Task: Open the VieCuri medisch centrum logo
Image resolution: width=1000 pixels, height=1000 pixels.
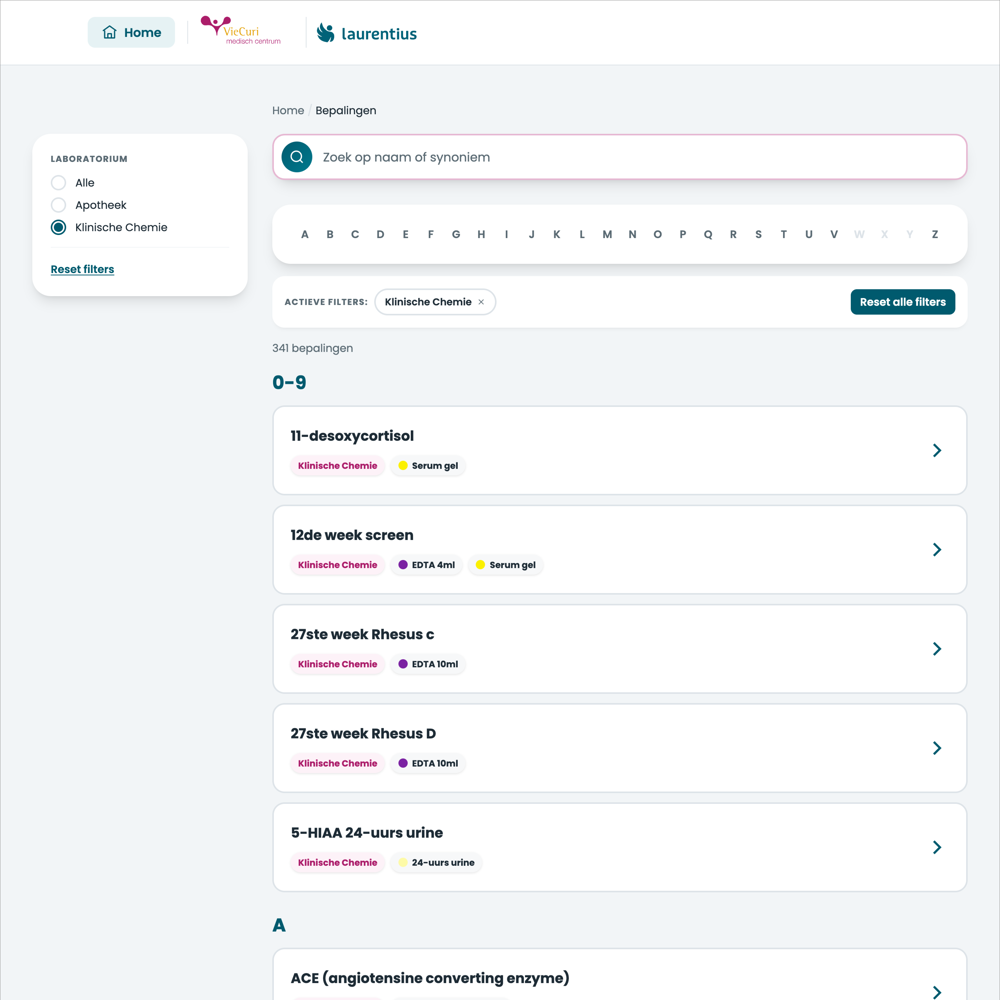Action: (x=241, y=31)
